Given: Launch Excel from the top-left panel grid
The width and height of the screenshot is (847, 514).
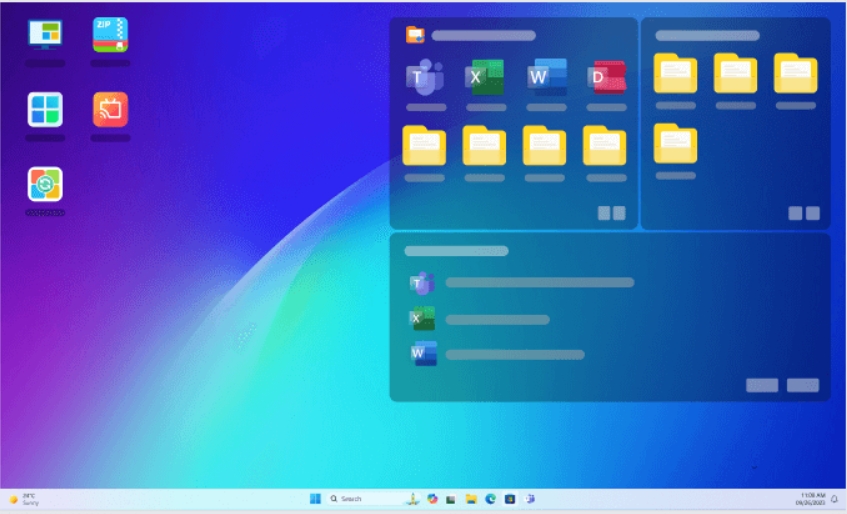Looking at the screenshot, I should click(x=486, y=77).
